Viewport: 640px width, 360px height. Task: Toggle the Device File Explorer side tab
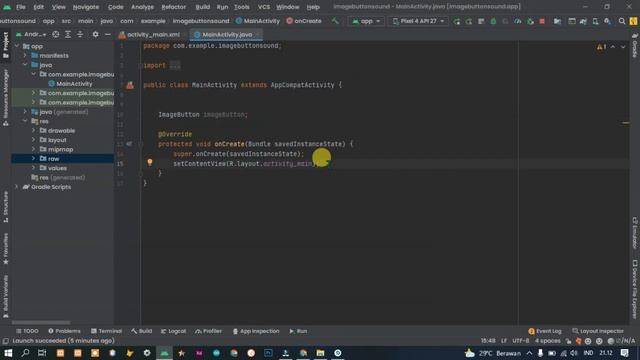pyautogui.click(x=635, y=289)
